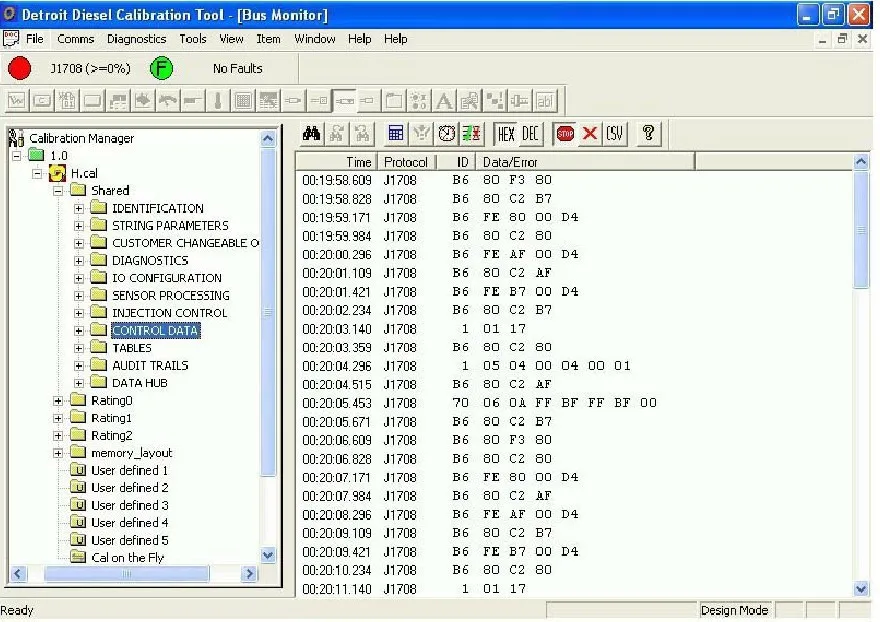Click the thermometer icon in the main toolbar
Image resolution: width=880 pixels, height=622 pixels.
pos(218,101)
